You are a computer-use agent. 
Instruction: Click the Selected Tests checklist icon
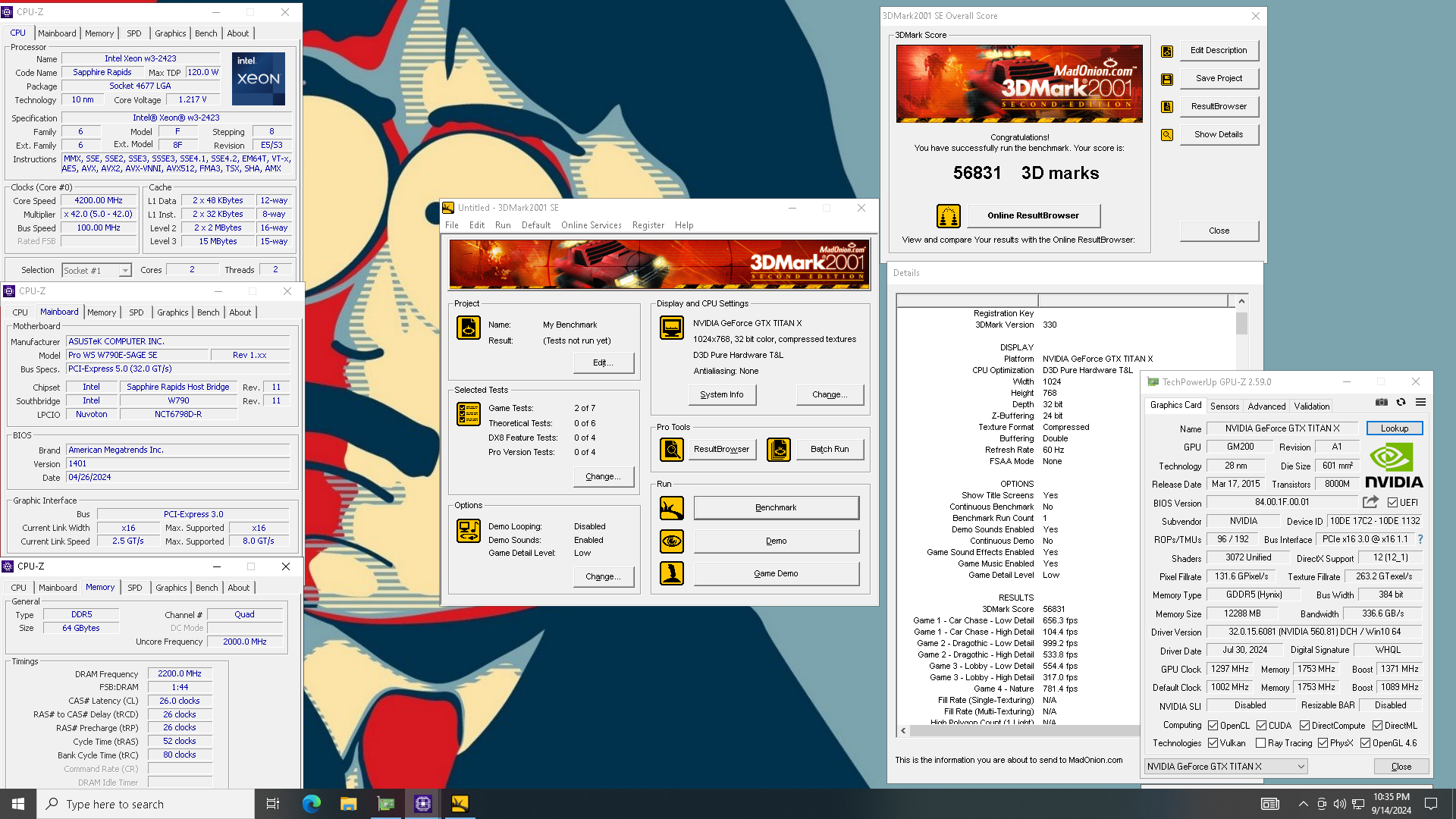[469, 414]
